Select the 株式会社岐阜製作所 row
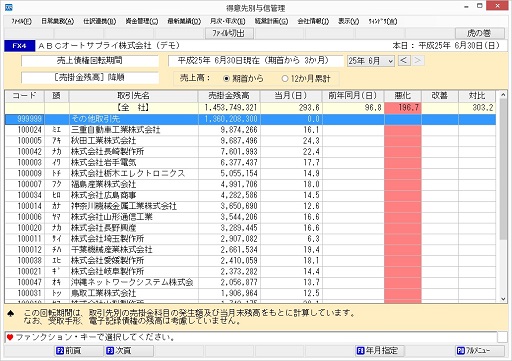The height and width of the screenshot is (361, 512). point(250,271)
